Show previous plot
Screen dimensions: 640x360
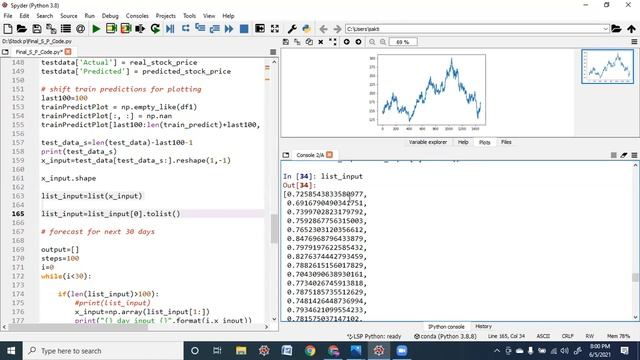(347, 42)
